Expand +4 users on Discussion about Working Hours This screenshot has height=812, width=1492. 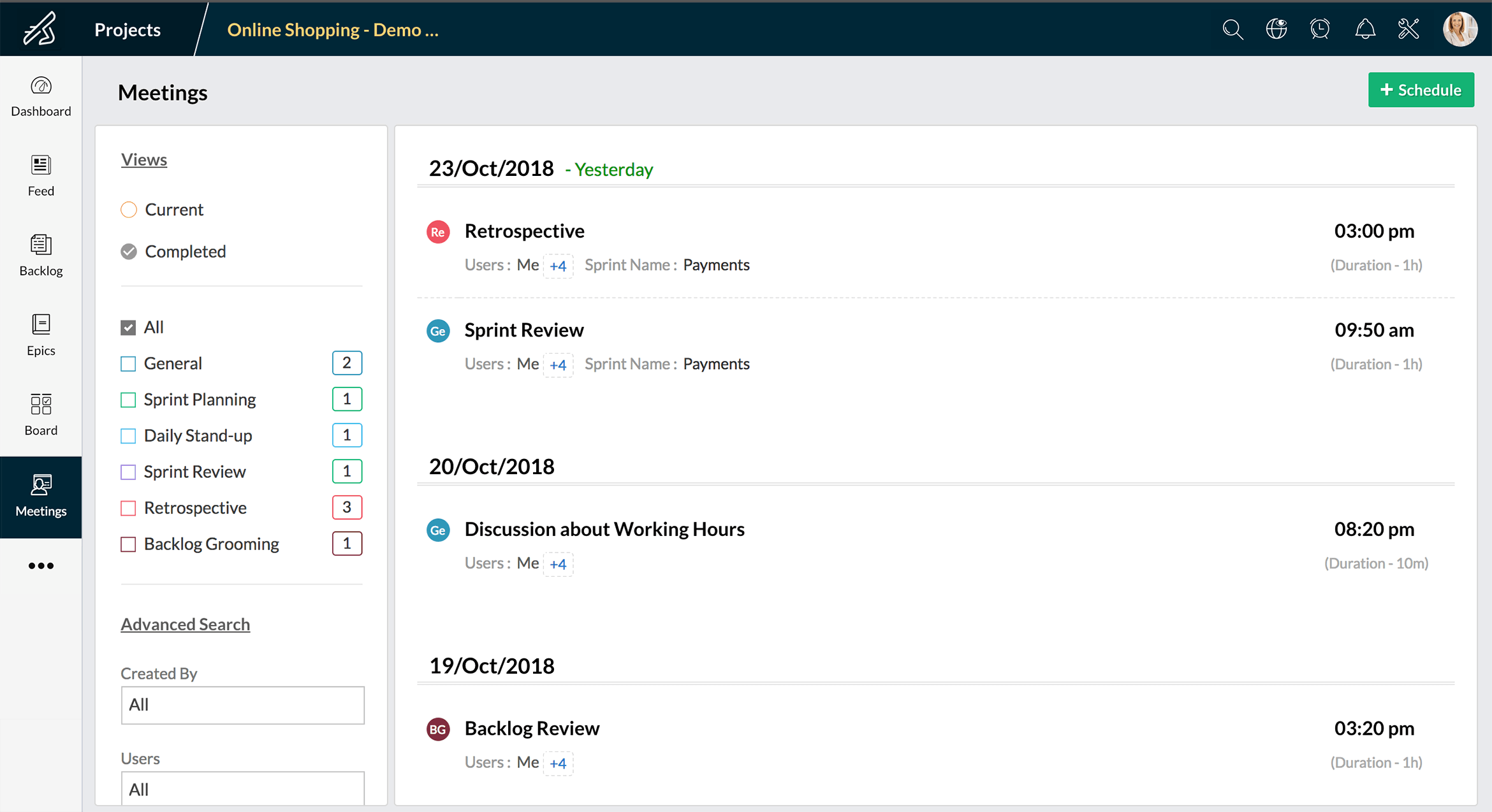[x=558, y=564]
